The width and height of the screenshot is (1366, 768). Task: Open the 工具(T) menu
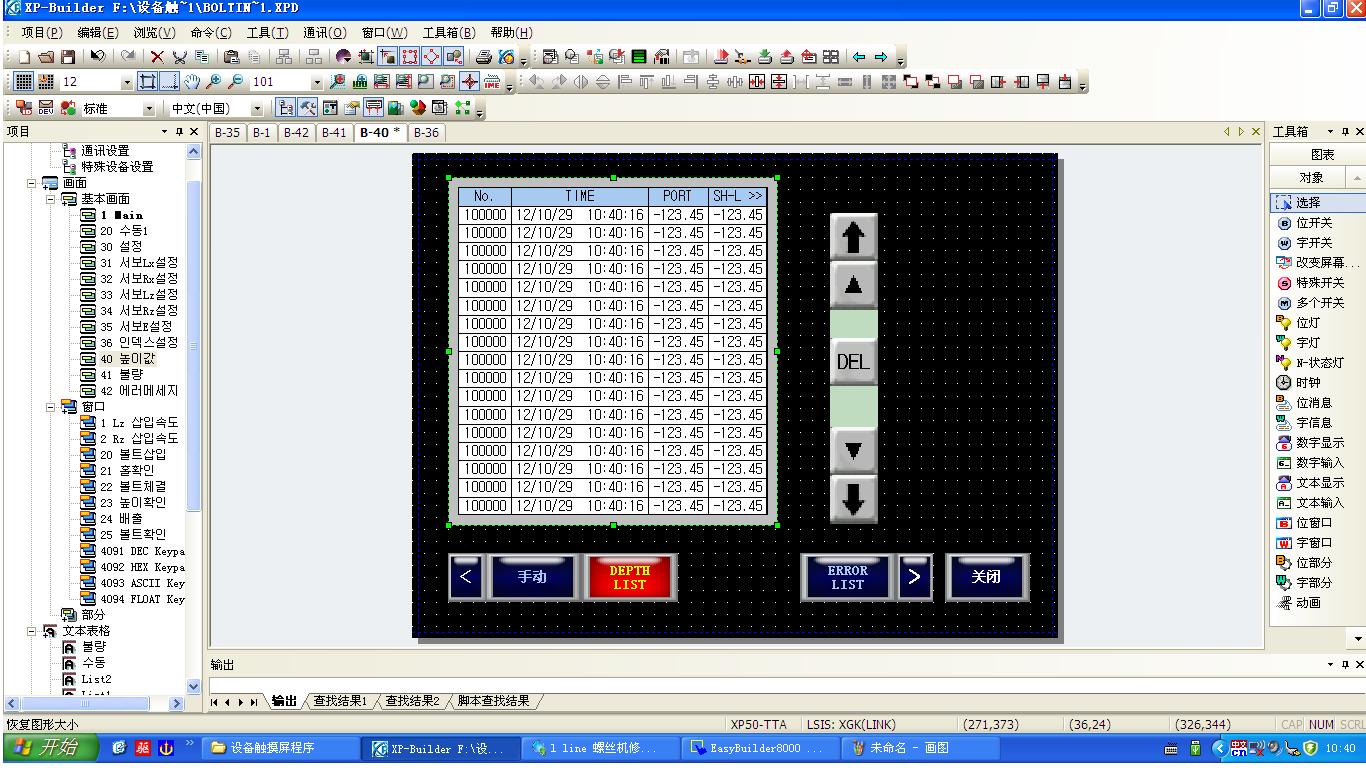coord(267,33)
